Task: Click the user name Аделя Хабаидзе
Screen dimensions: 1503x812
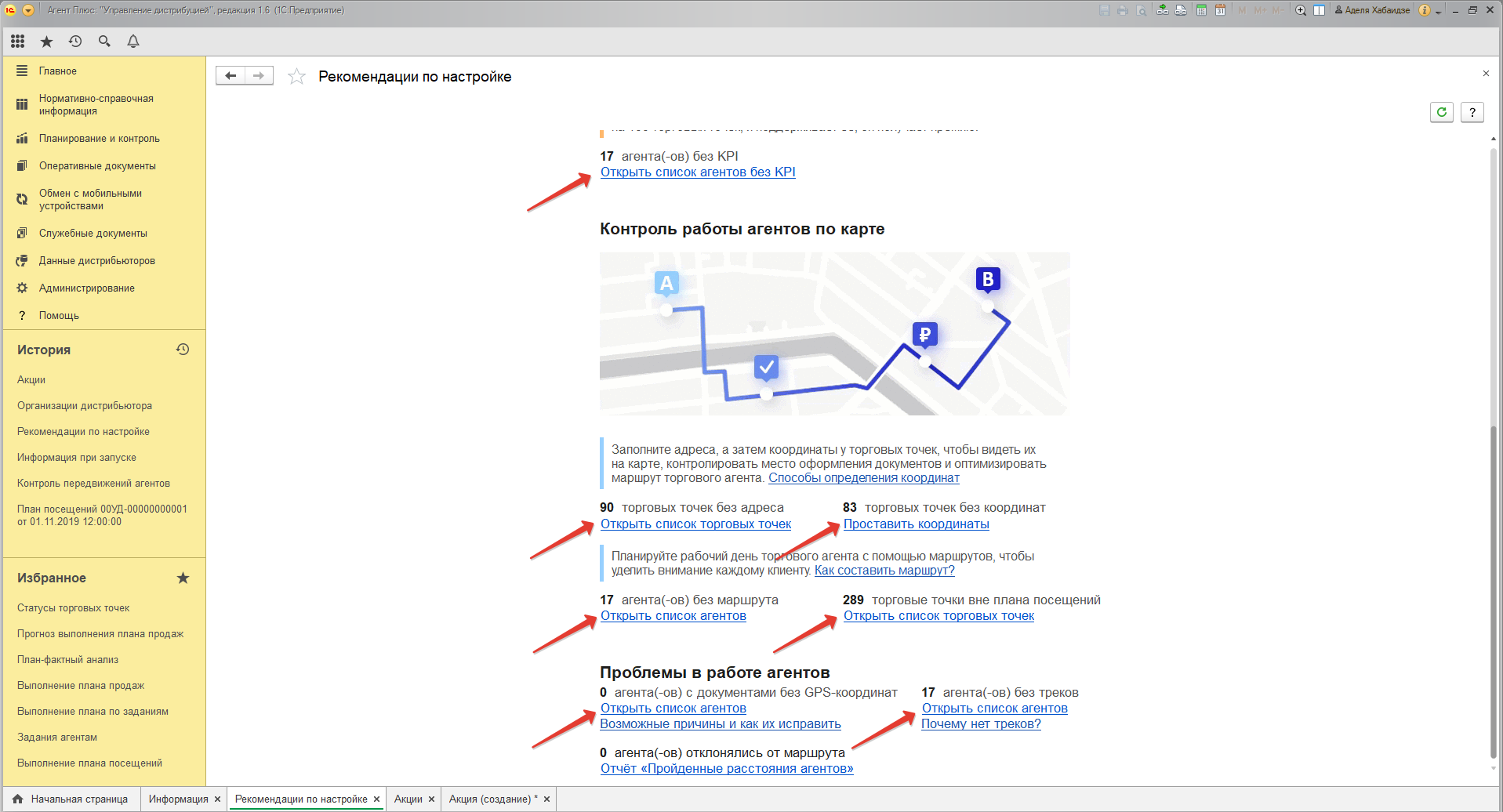Action: tap(1372, 10)
